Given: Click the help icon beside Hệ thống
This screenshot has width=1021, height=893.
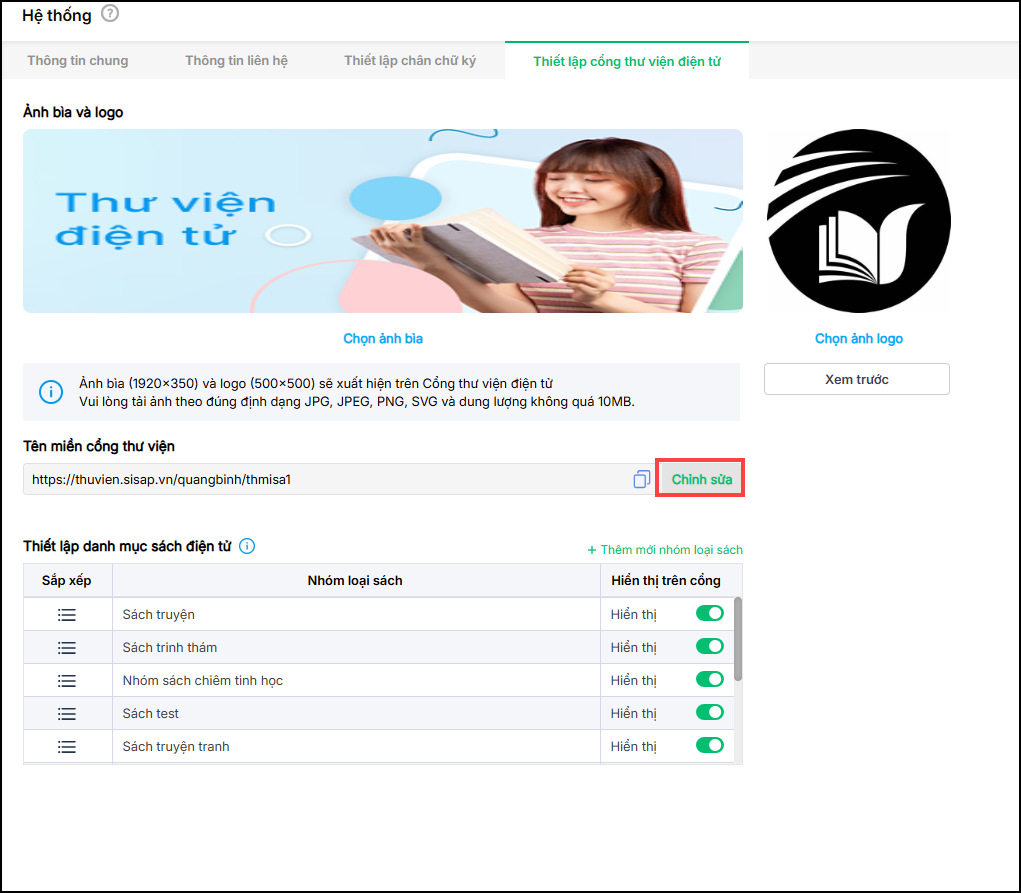Looking at the screenshot, I should 110,14.
